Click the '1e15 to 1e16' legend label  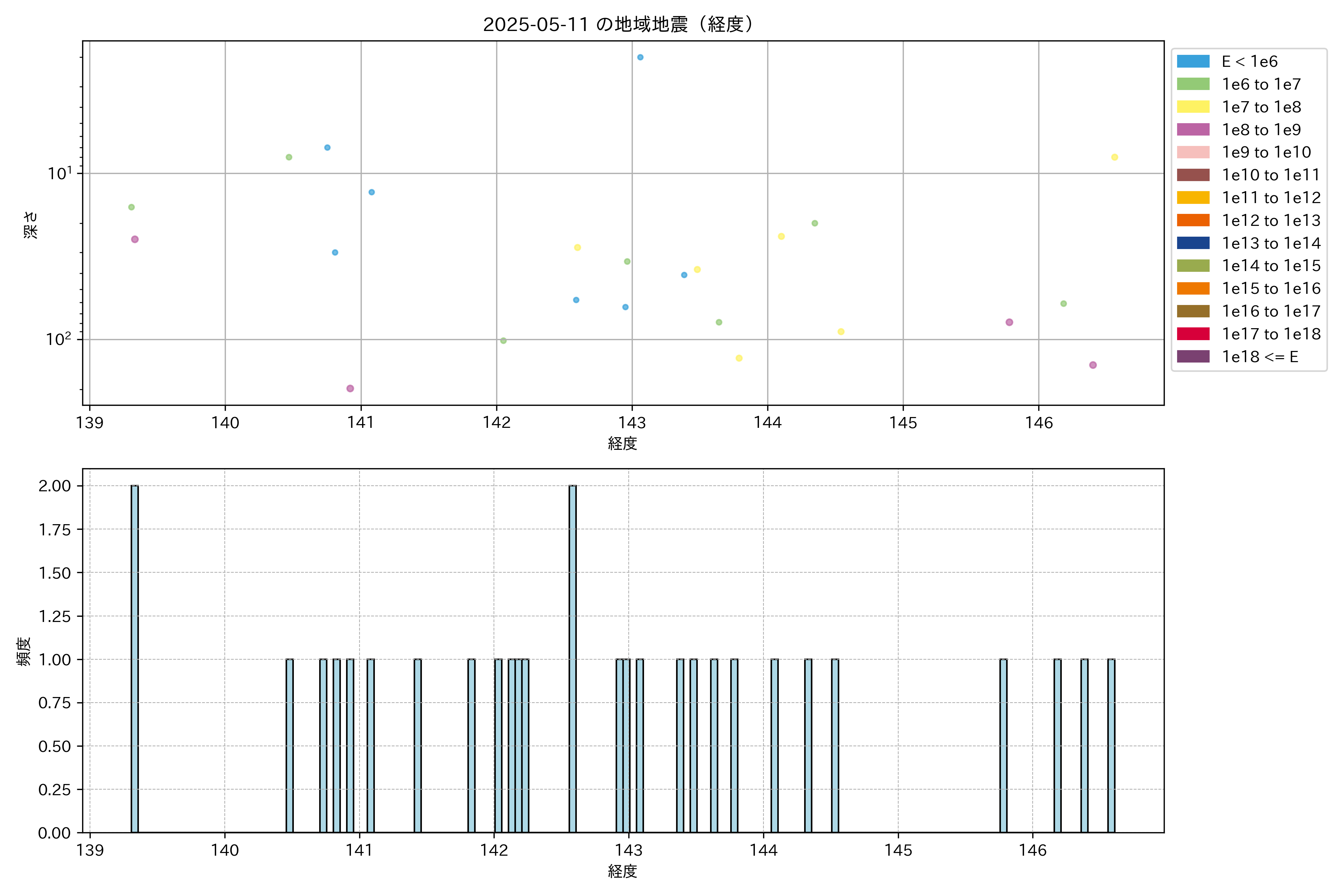click(1271, 289)
